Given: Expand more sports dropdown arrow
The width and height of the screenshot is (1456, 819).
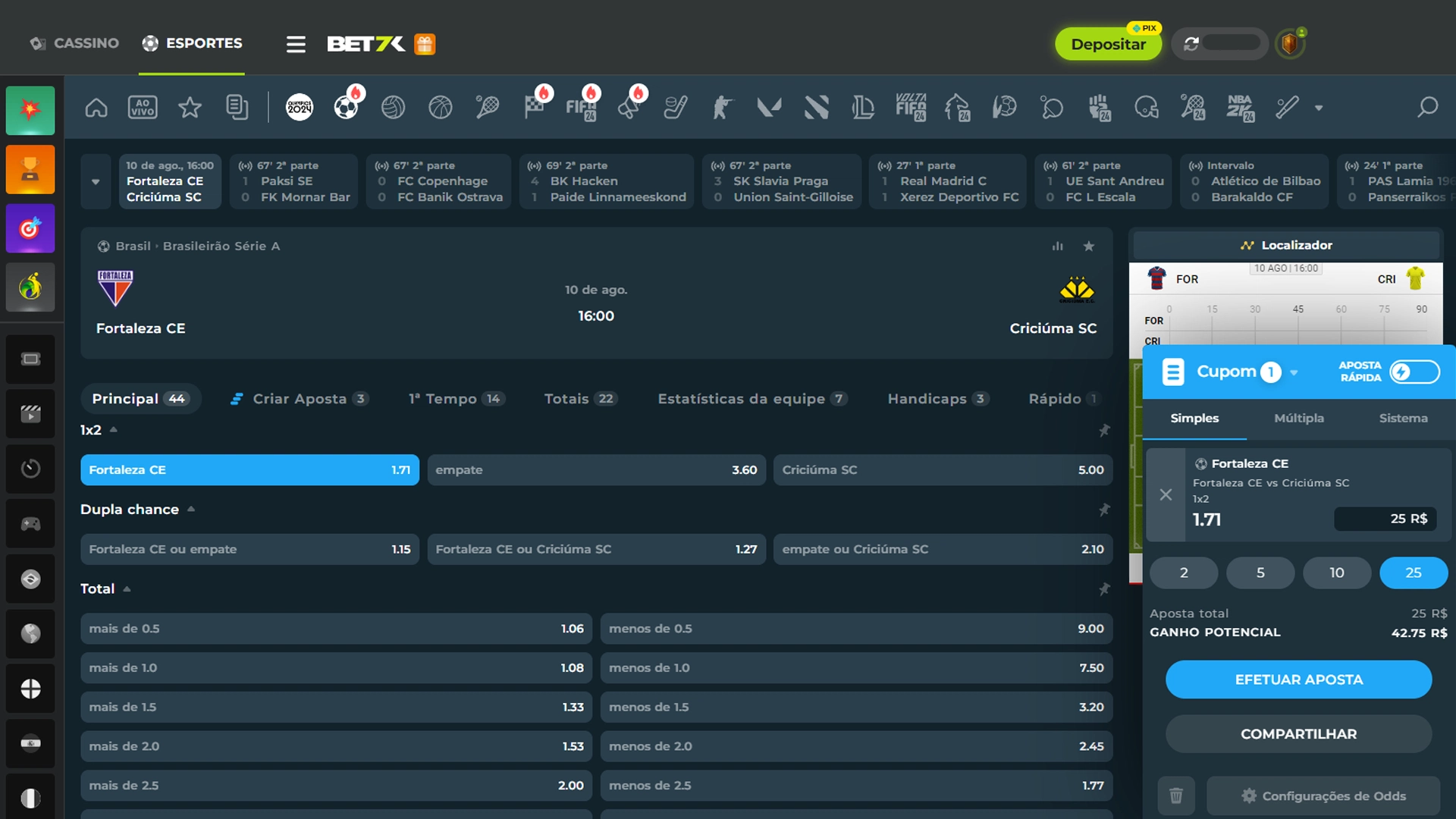Looking at the screenshot, I should coord(1319,108).
